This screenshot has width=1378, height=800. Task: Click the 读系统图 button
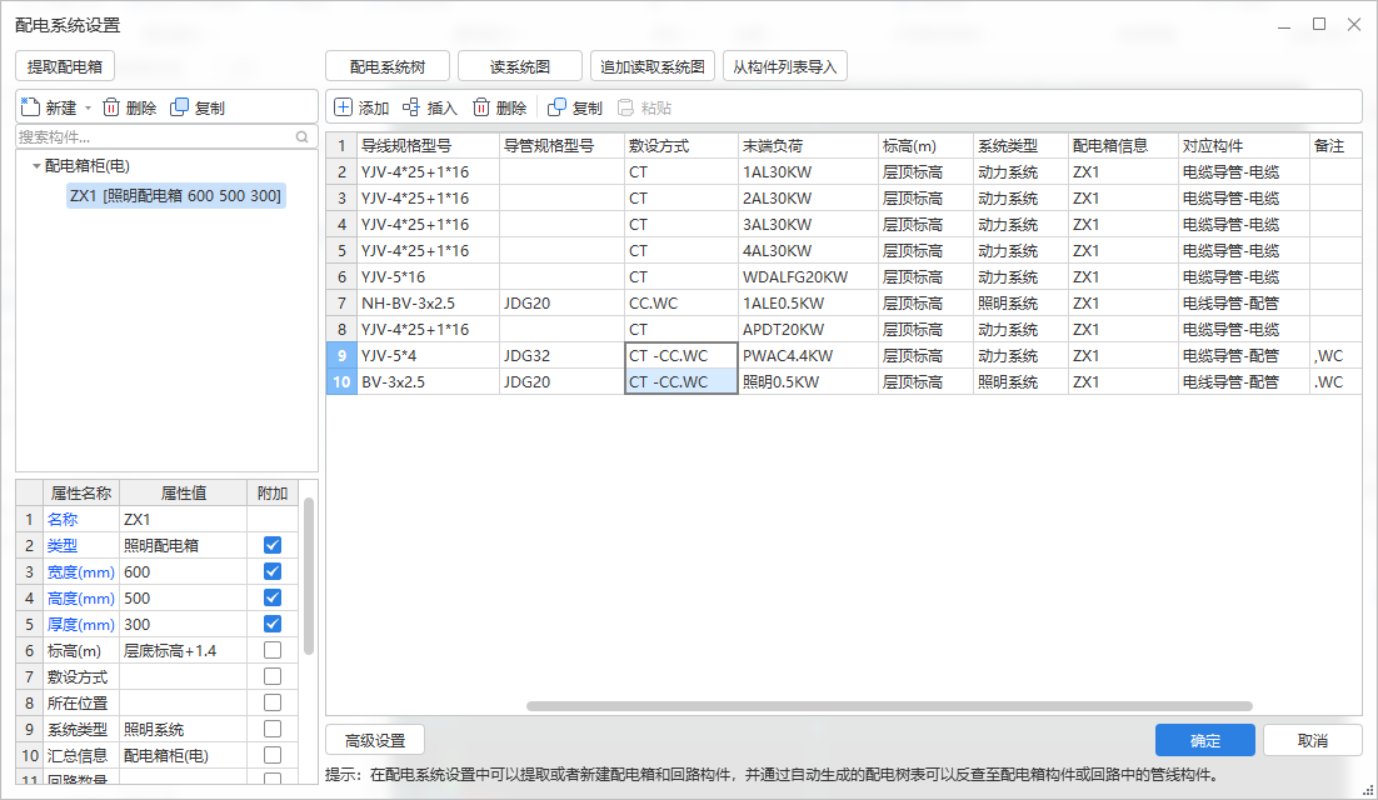click(x=520, y=67)
